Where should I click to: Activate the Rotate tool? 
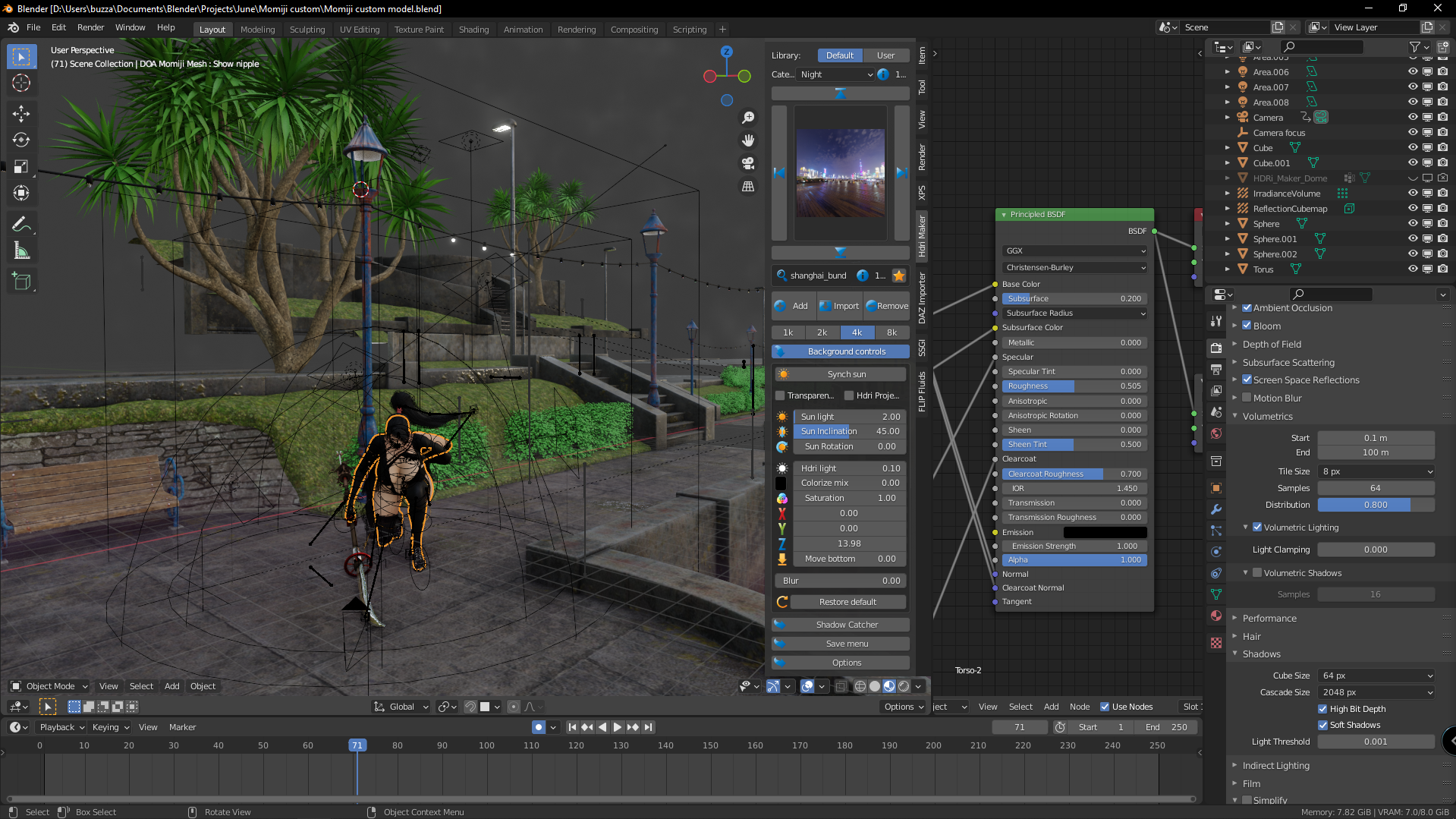21,140
